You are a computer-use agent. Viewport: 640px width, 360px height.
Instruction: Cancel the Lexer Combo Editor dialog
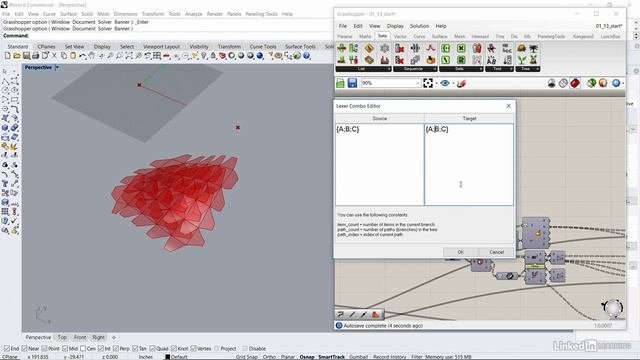click(x=496, y=252)
